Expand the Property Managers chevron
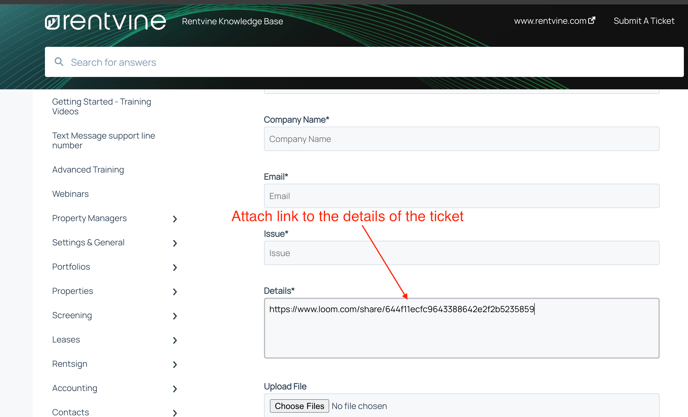 175,219
